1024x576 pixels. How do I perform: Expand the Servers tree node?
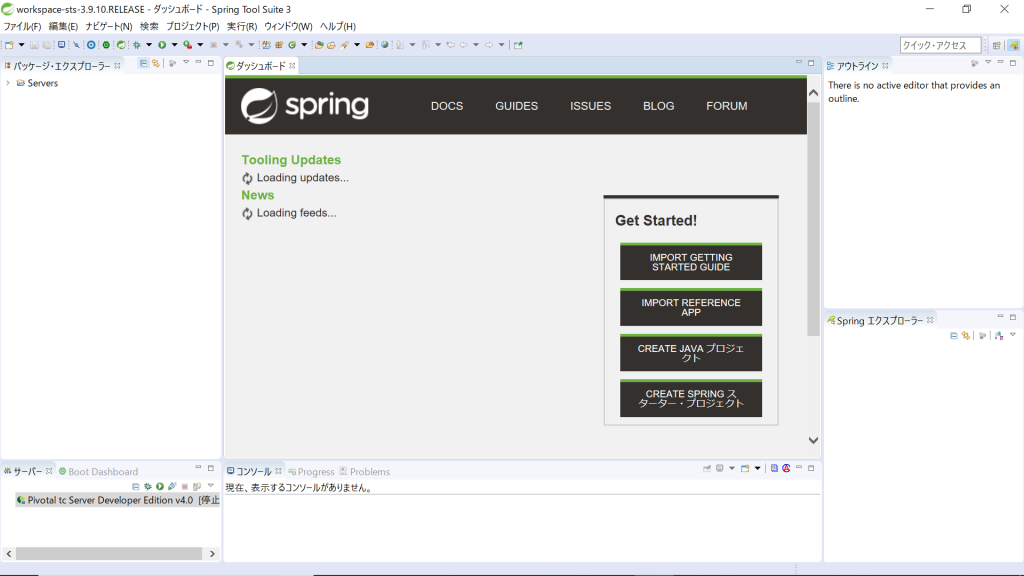[8, 83]
